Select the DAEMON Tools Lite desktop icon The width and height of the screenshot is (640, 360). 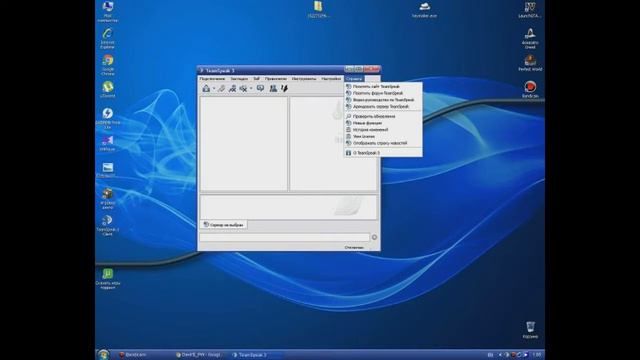tap(108, 118)
